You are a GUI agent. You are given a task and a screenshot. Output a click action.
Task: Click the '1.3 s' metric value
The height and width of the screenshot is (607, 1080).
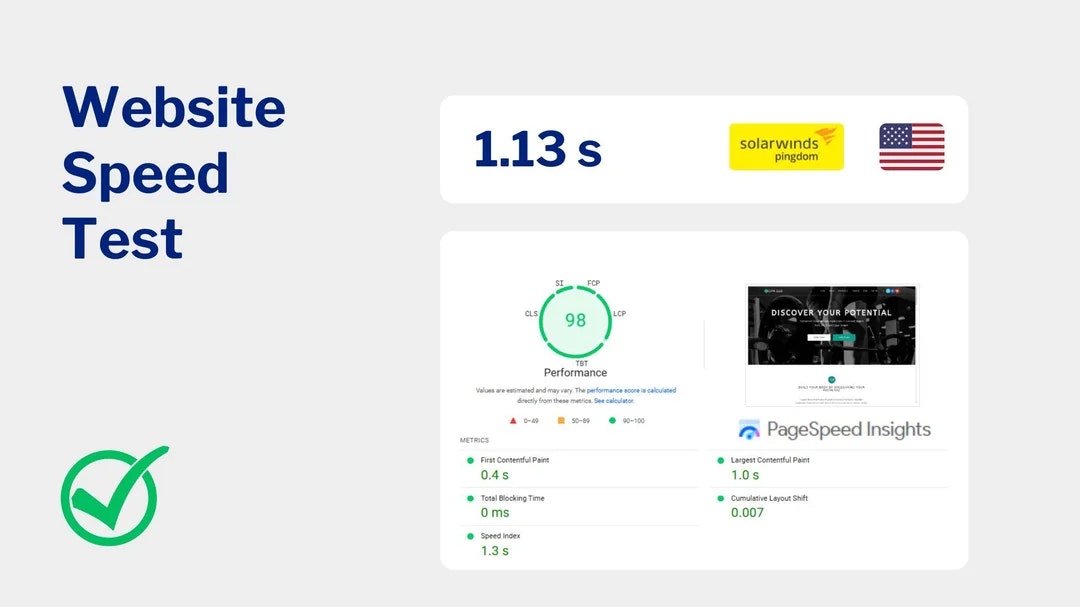[495, 551]
